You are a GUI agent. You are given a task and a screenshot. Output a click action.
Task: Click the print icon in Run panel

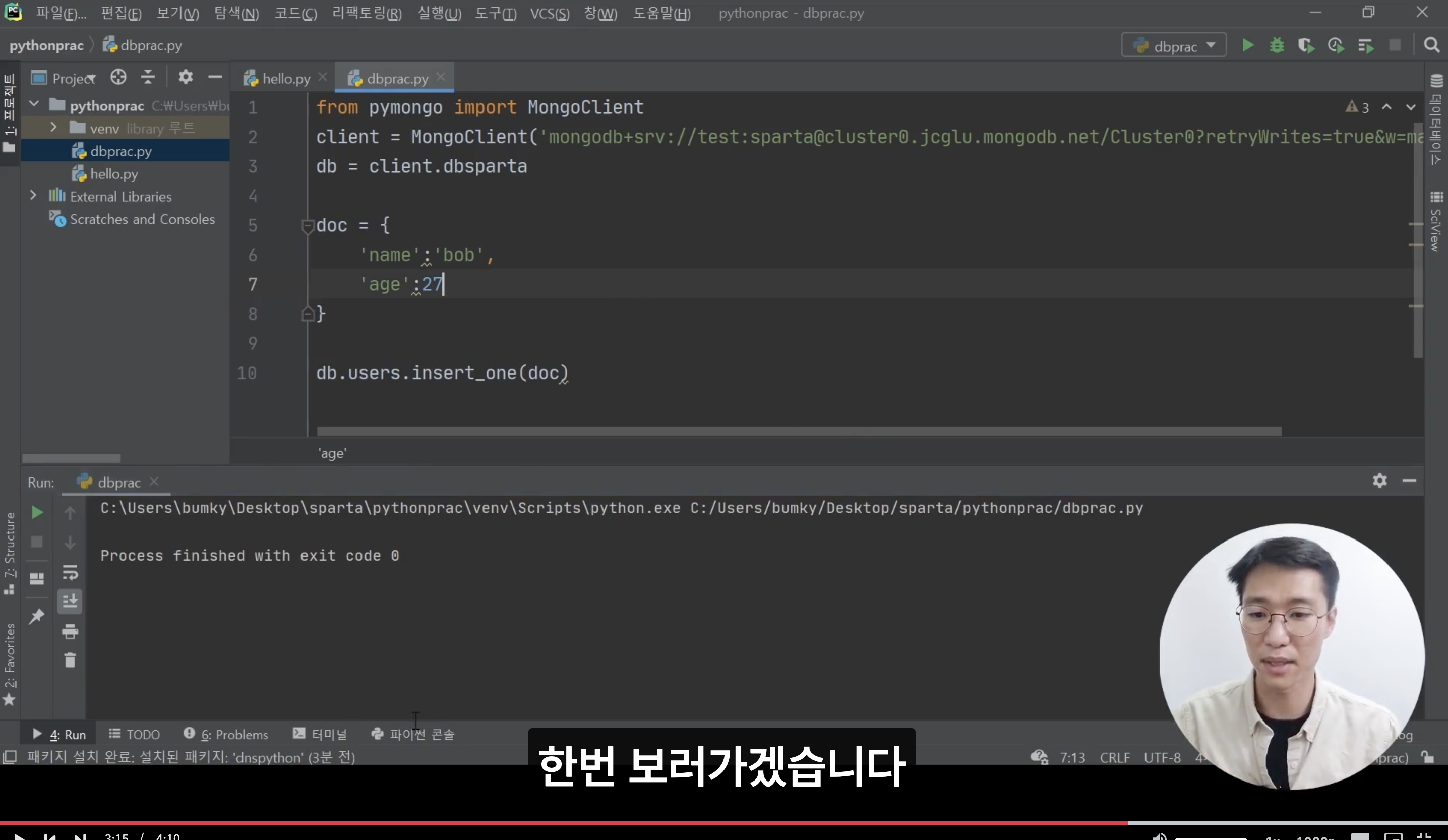(x=70, y=632)
